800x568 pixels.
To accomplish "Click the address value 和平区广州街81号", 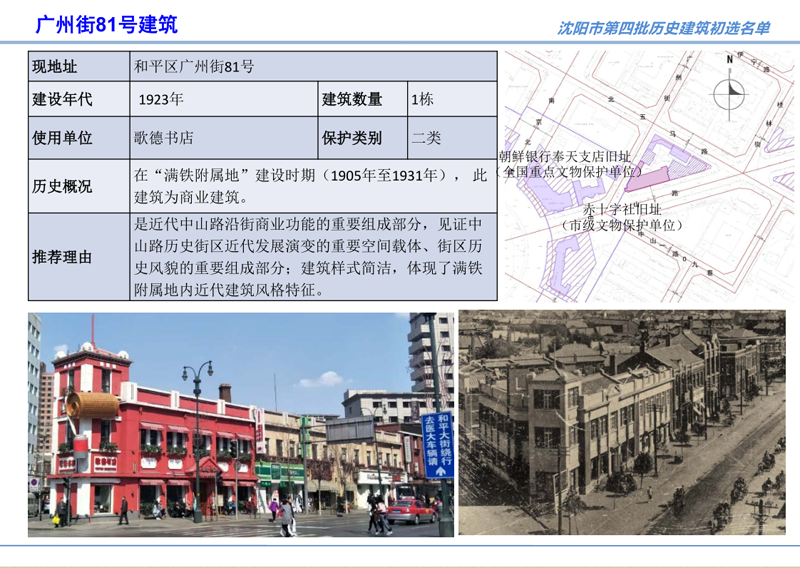I will click(x=194, y=67).
